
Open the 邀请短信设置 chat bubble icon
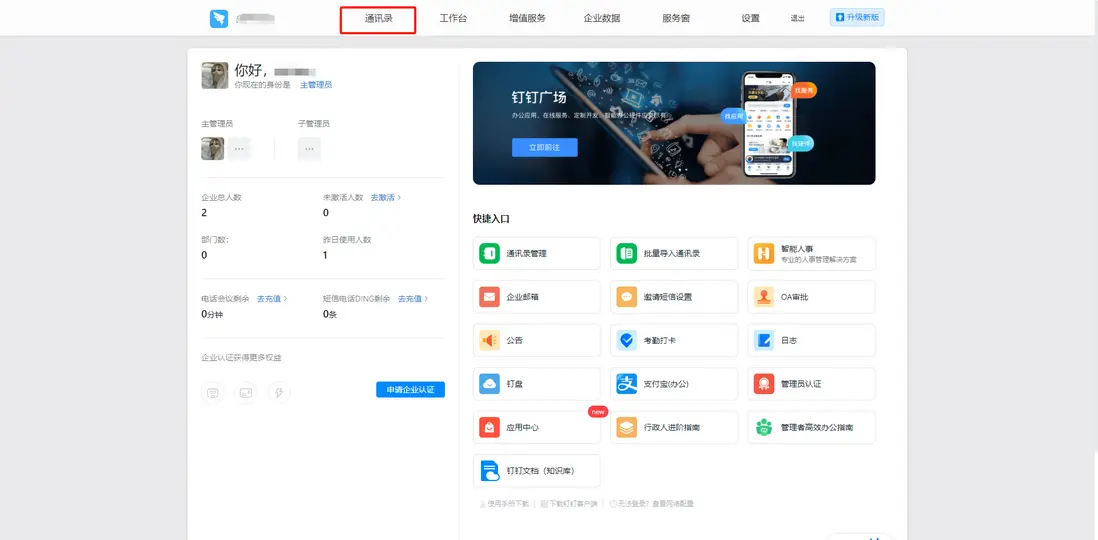click(x=627, y=297)
